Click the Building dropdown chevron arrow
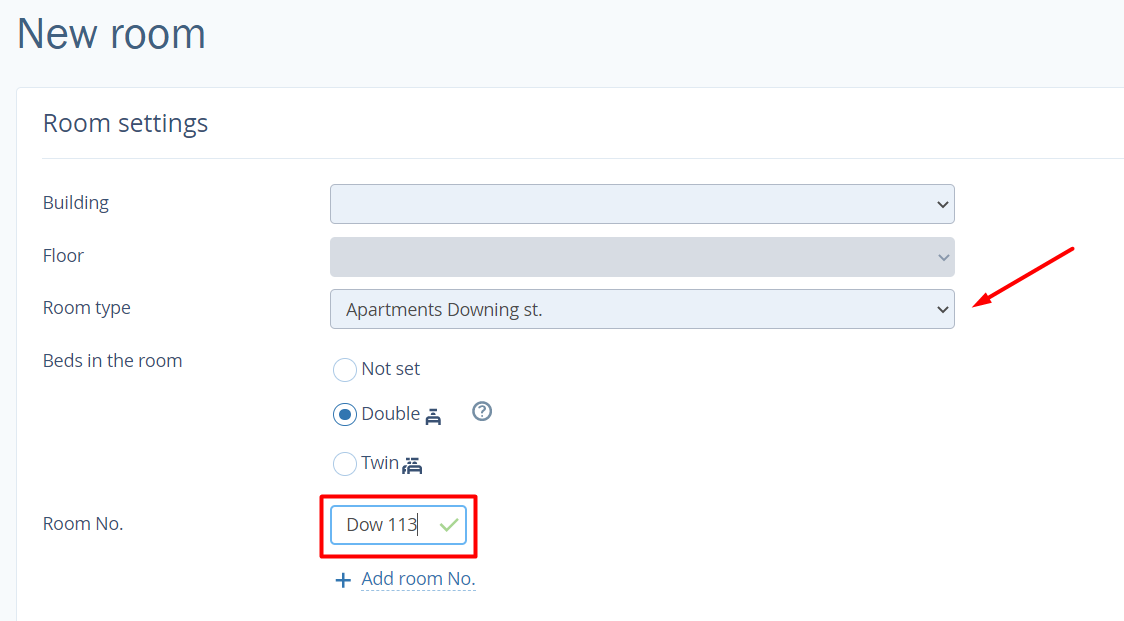Viewport: 1124px width, 621px height. [943, 205]
